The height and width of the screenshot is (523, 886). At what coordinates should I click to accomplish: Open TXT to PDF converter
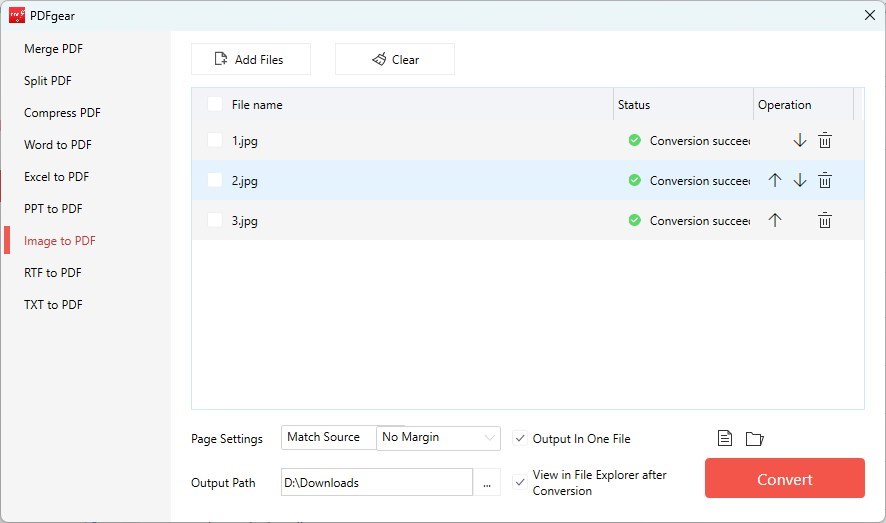tap(53, 305)
